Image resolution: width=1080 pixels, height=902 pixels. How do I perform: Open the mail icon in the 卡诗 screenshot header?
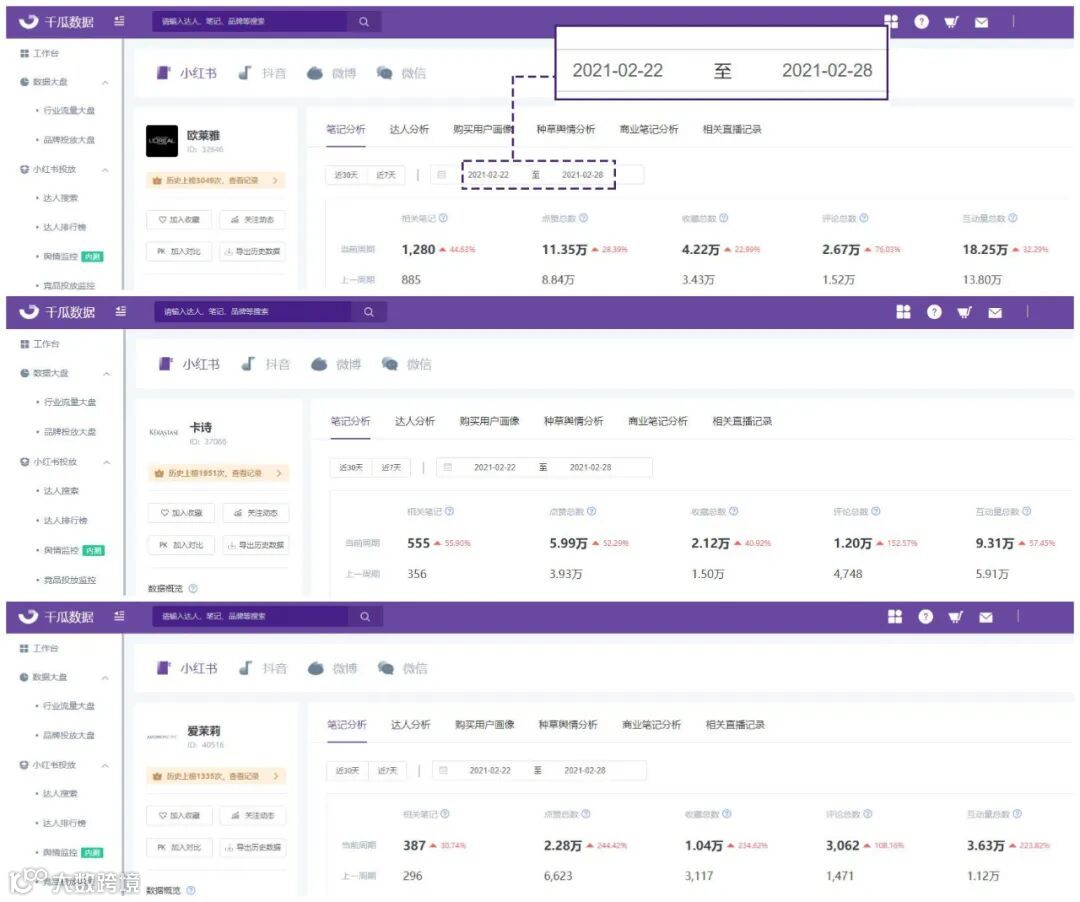click(995, 313)
